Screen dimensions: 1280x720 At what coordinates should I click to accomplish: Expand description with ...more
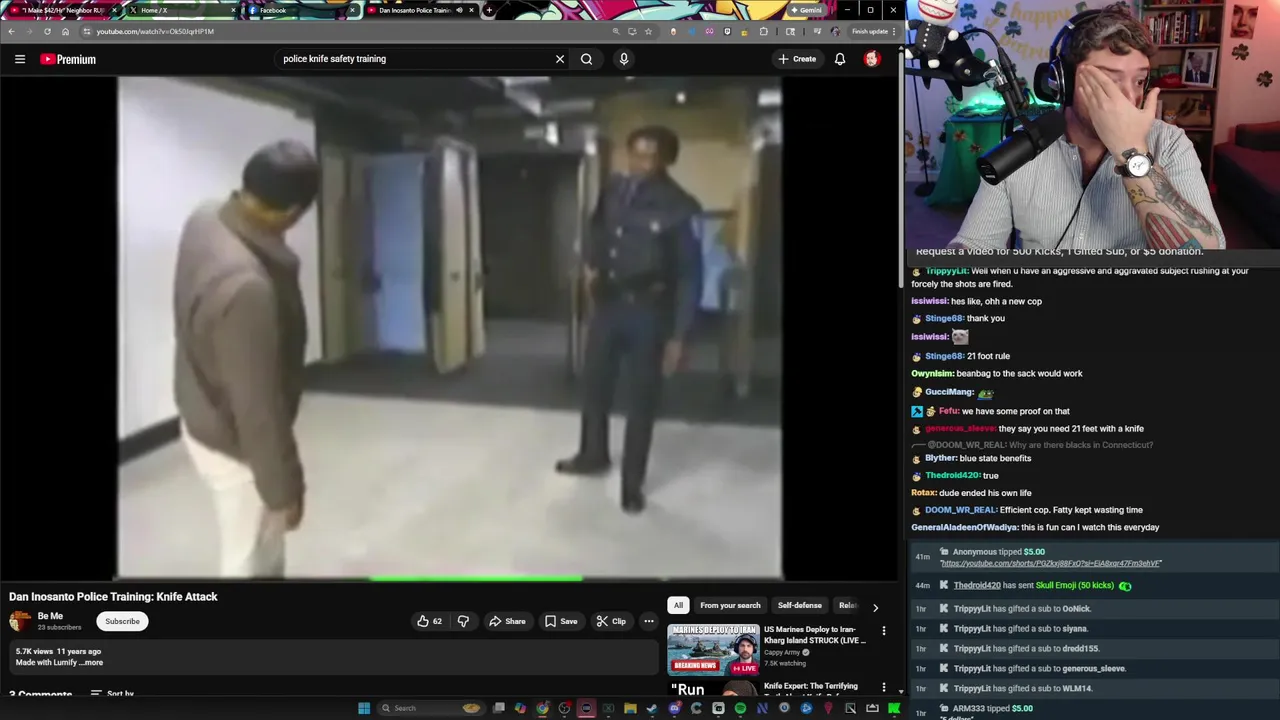pos(91,662)
